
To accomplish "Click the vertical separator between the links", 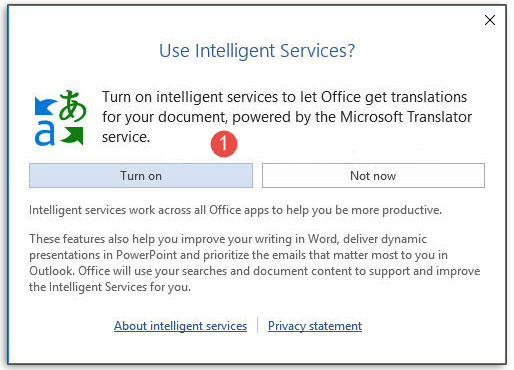I will point(257,325).
